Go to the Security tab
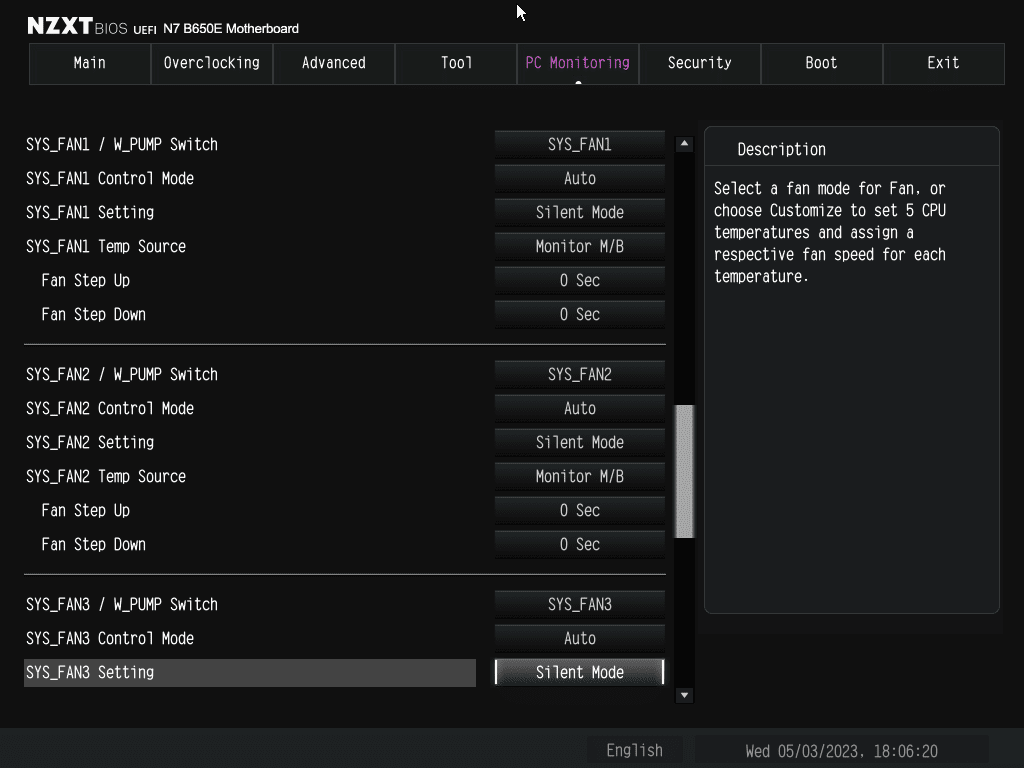Viewport: 1024px width, 768px height. (x=699, y=63)
